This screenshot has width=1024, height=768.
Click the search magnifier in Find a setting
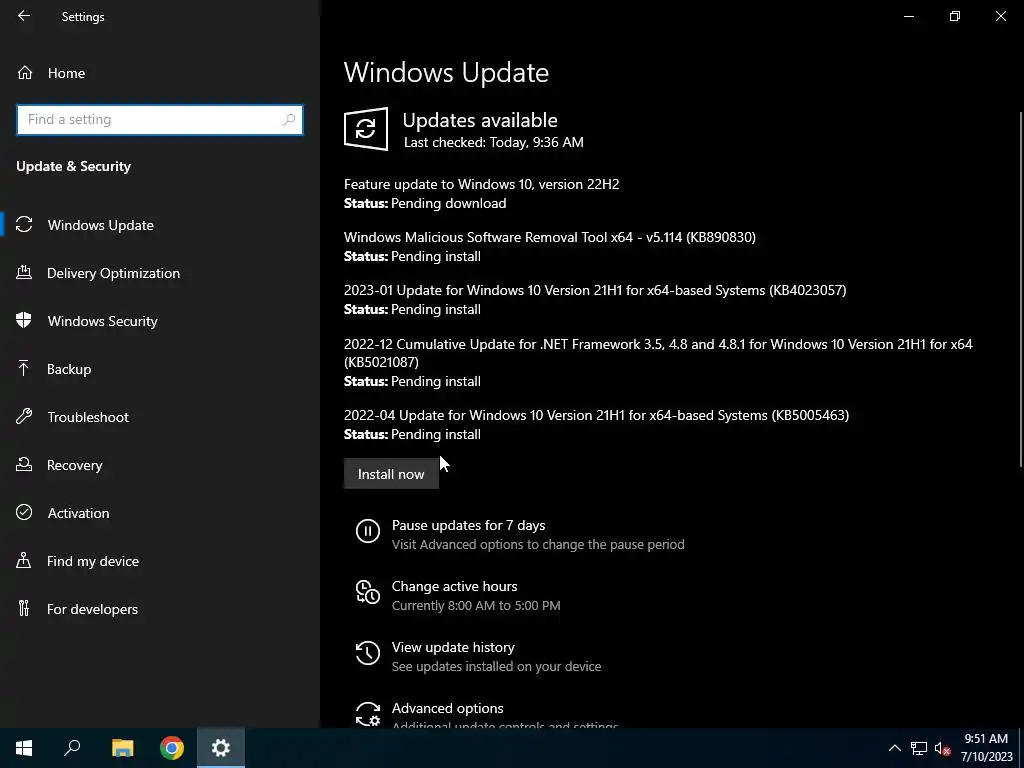coord(289,120)
